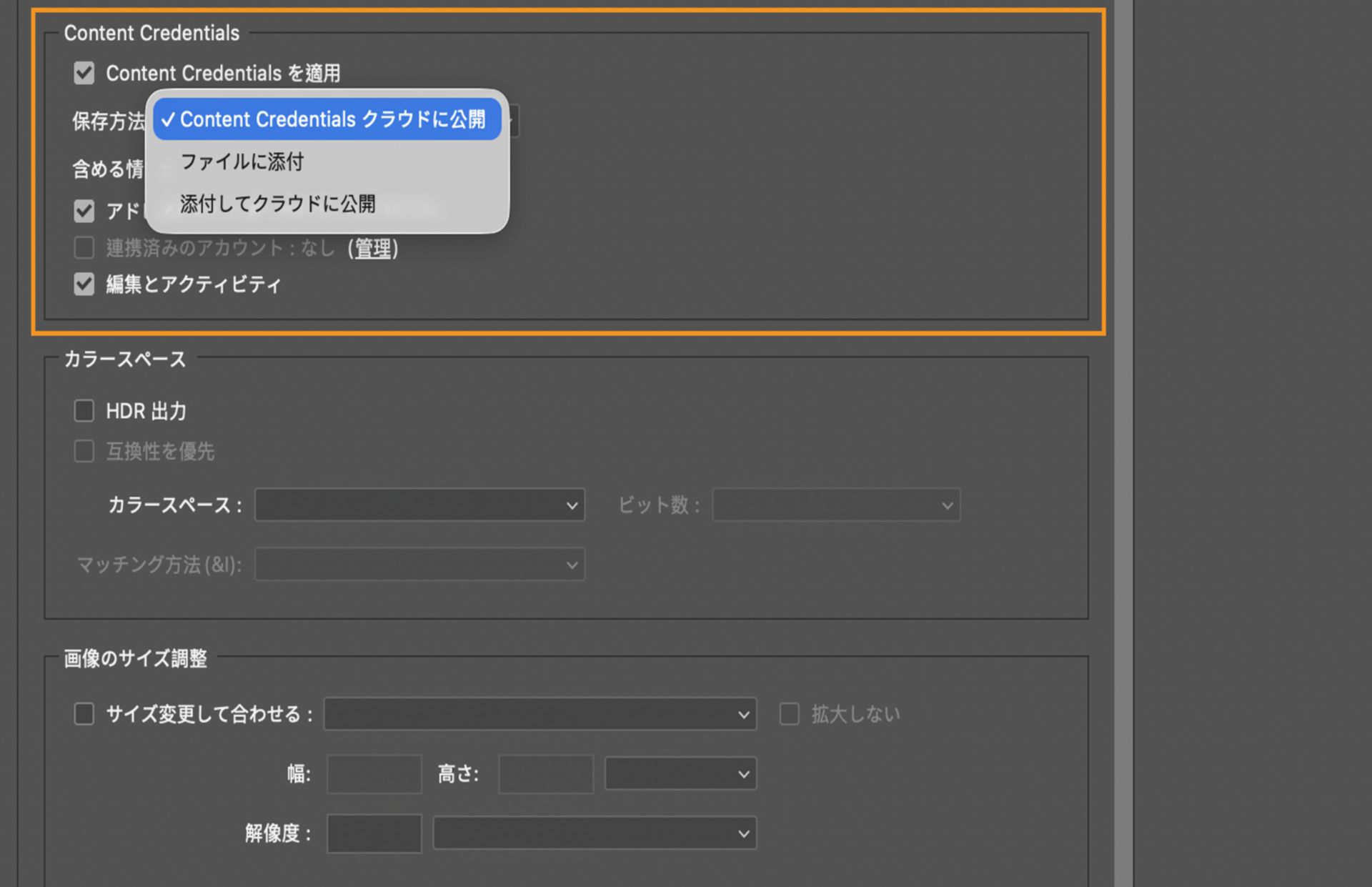Open the ビット数 dropdown
The height and width of the screenshot is (887, 1372).
(x=836, y=505)
